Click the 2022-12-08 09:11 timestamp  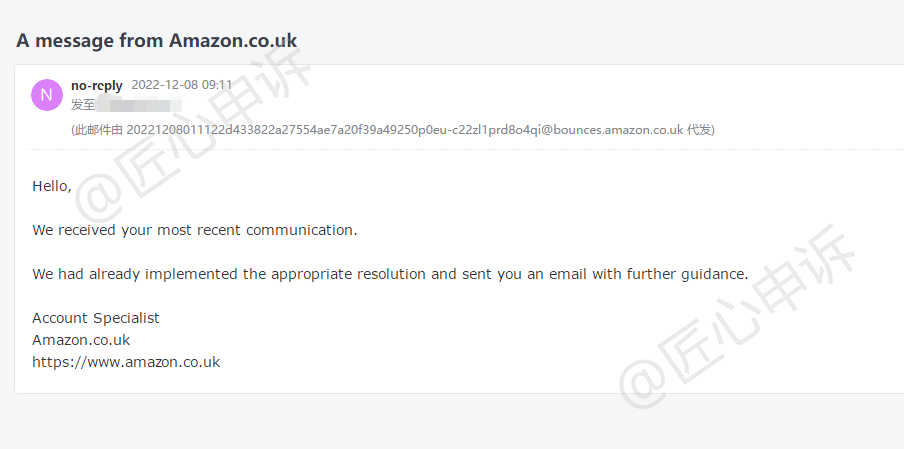(182, 85)
